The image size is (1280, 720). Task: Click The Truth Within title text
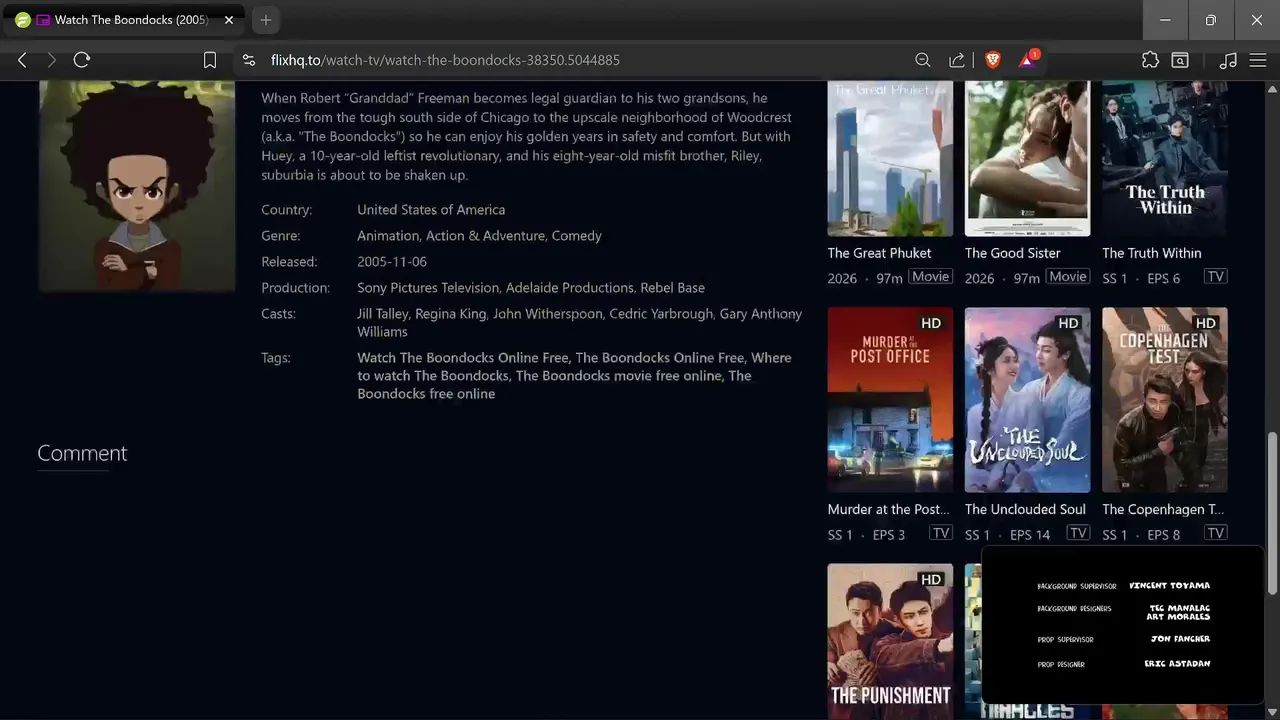click(1151, 253)
